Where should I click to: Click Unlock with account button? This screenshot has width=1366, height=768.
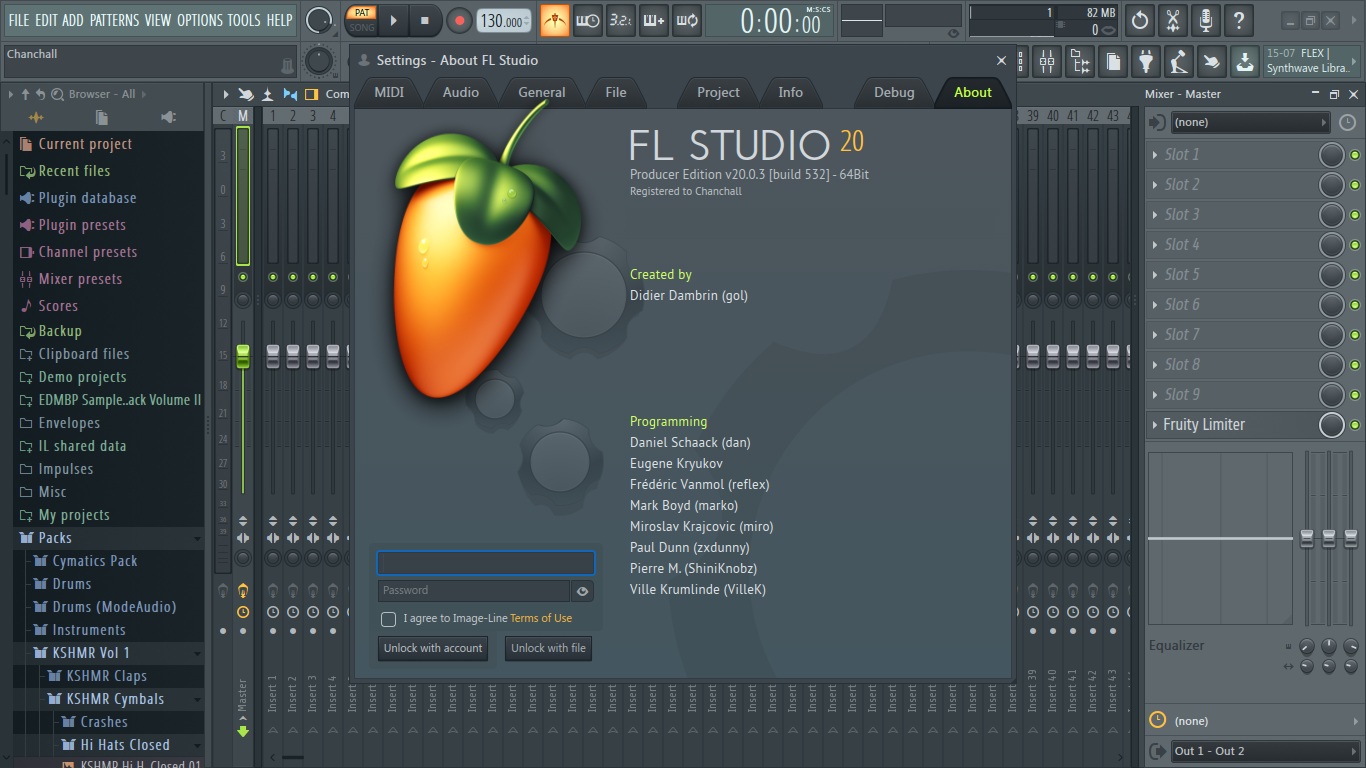[433, 648]
